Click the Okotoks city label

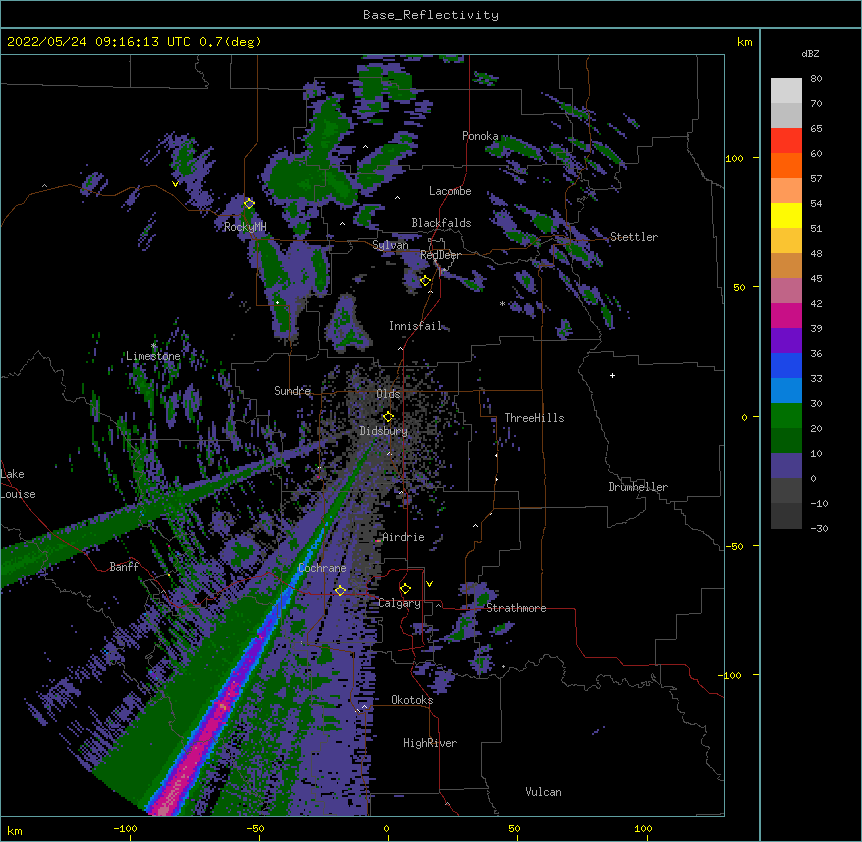pyautogui.click(x=412, y=700)
